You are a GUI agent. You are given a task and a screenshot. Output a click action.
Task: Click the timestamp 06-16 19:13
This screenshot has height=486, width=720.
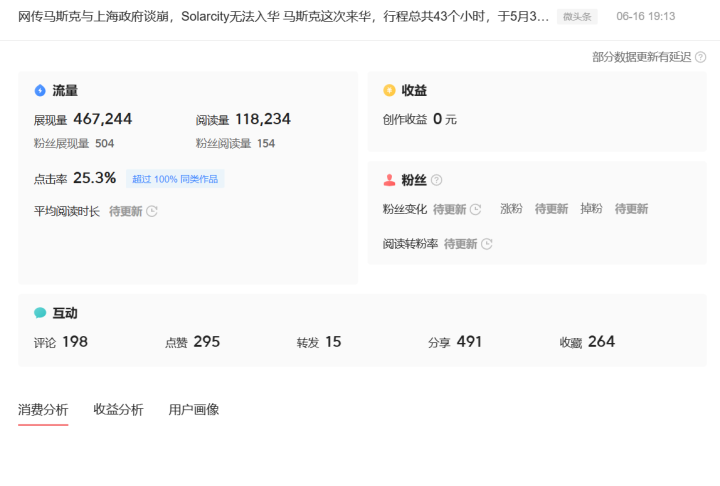point(646,17)
